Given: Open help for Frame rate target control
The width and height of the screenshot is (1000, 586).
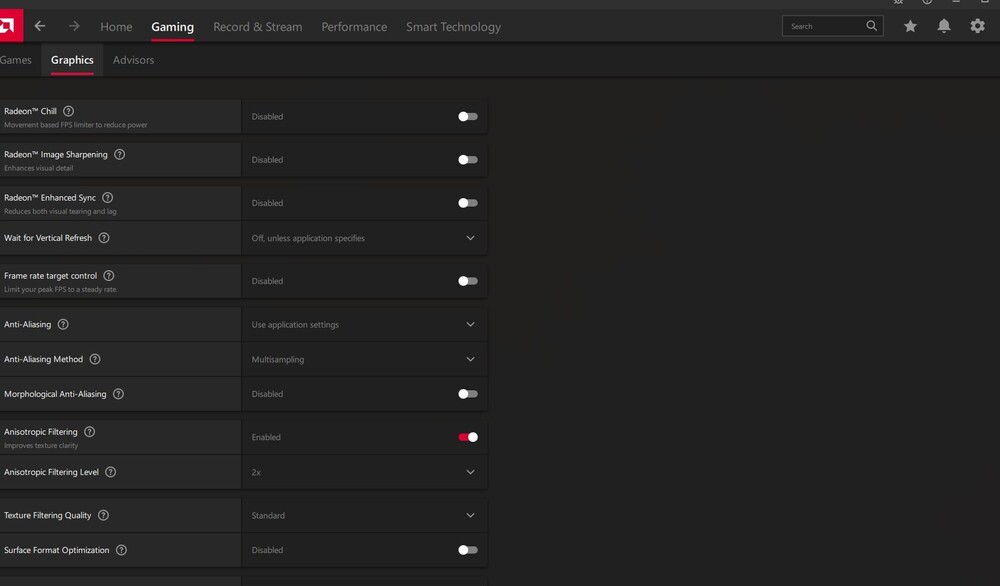Looking at the screenshot, I should tap(109, 276).
